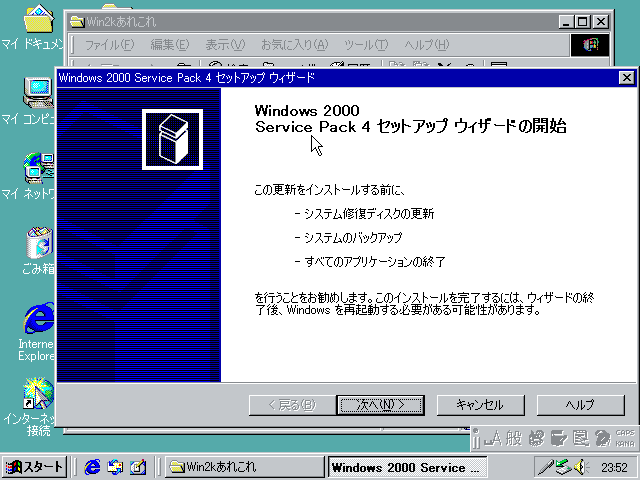This screenshot has height=480, width=640.
Task: Click the wizard title bar text
Action: click(187, 78)
